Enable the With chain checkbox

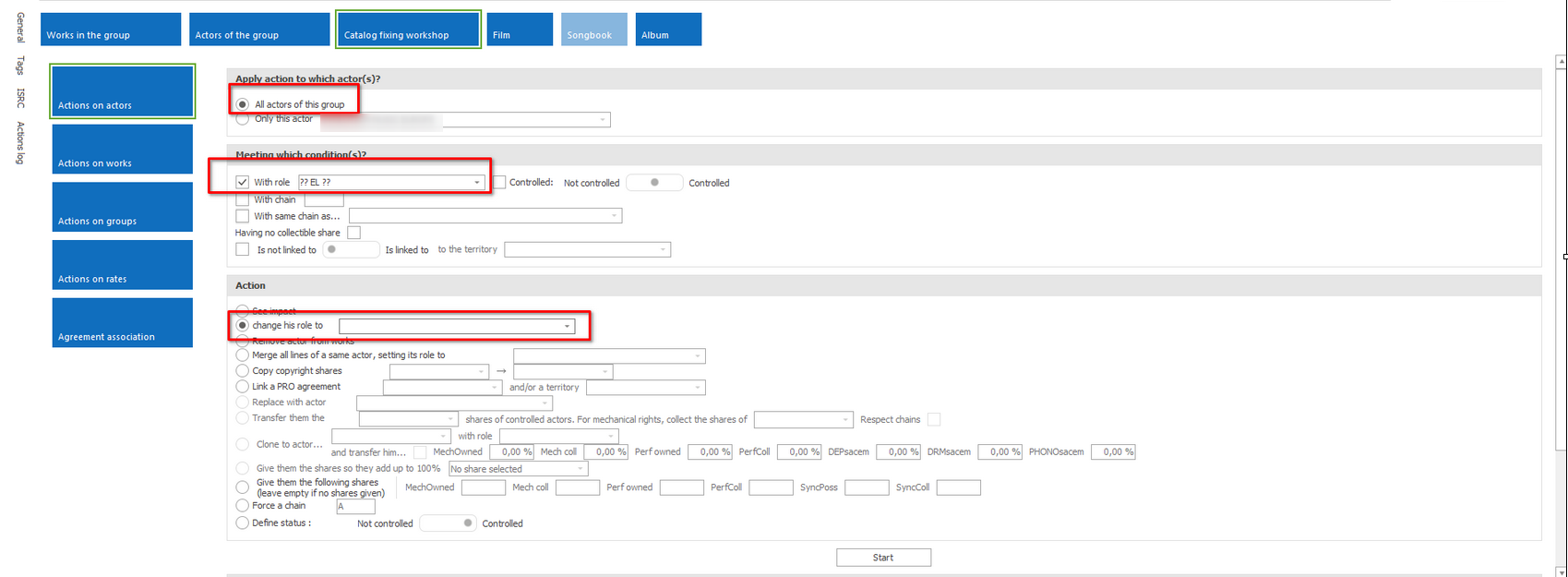pos(243,199)
